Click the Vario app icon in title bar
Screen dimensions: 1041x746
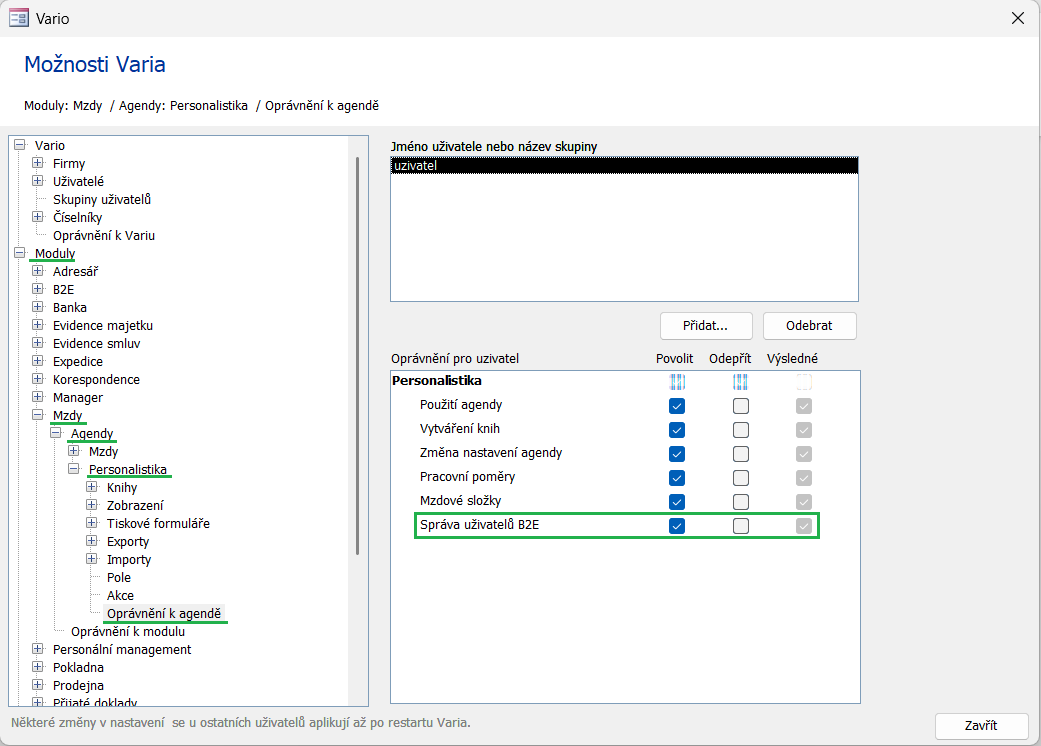[x=18, y=18]
